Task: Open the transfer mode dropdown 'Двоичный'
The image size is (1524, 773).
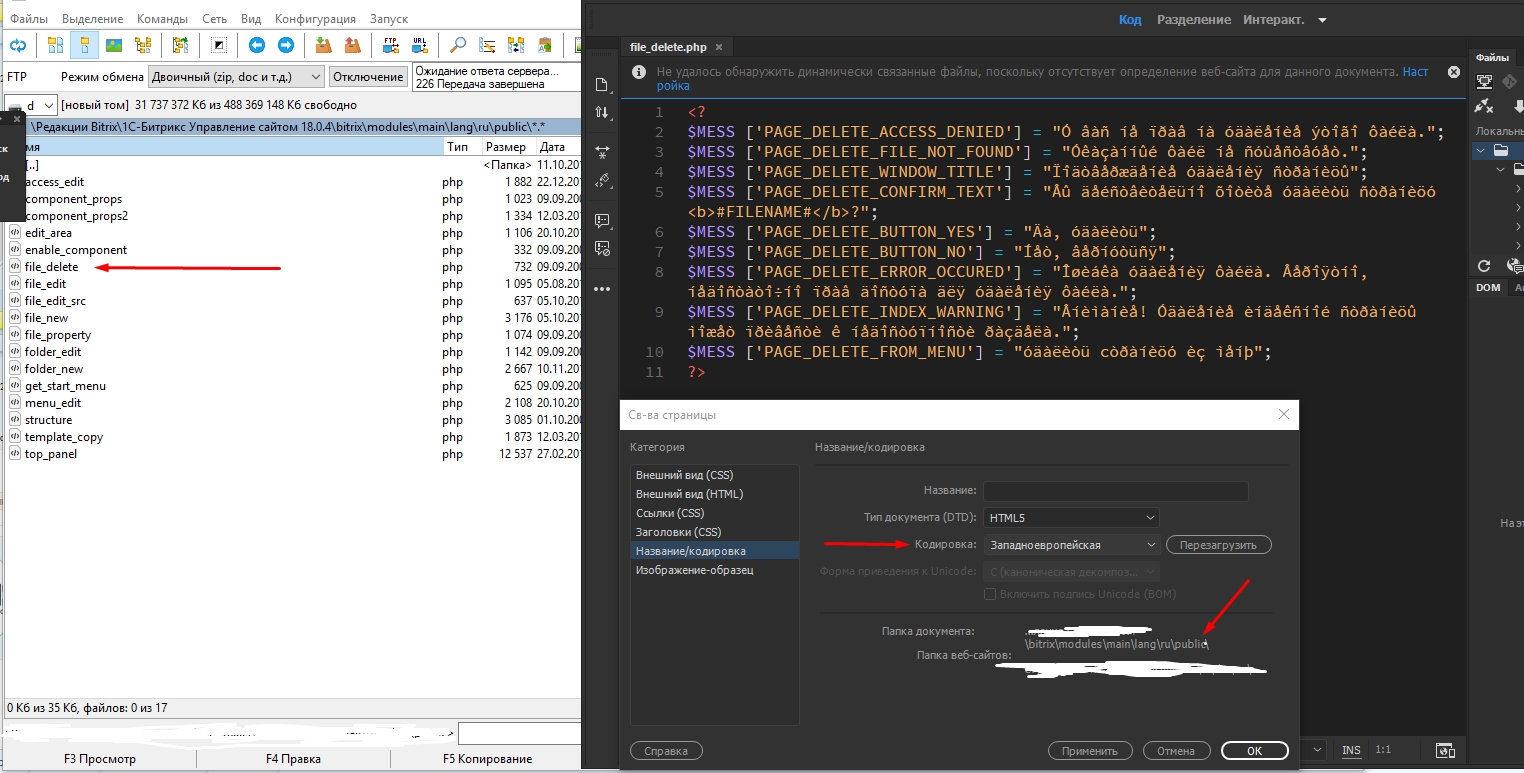Action: point(236,77)
